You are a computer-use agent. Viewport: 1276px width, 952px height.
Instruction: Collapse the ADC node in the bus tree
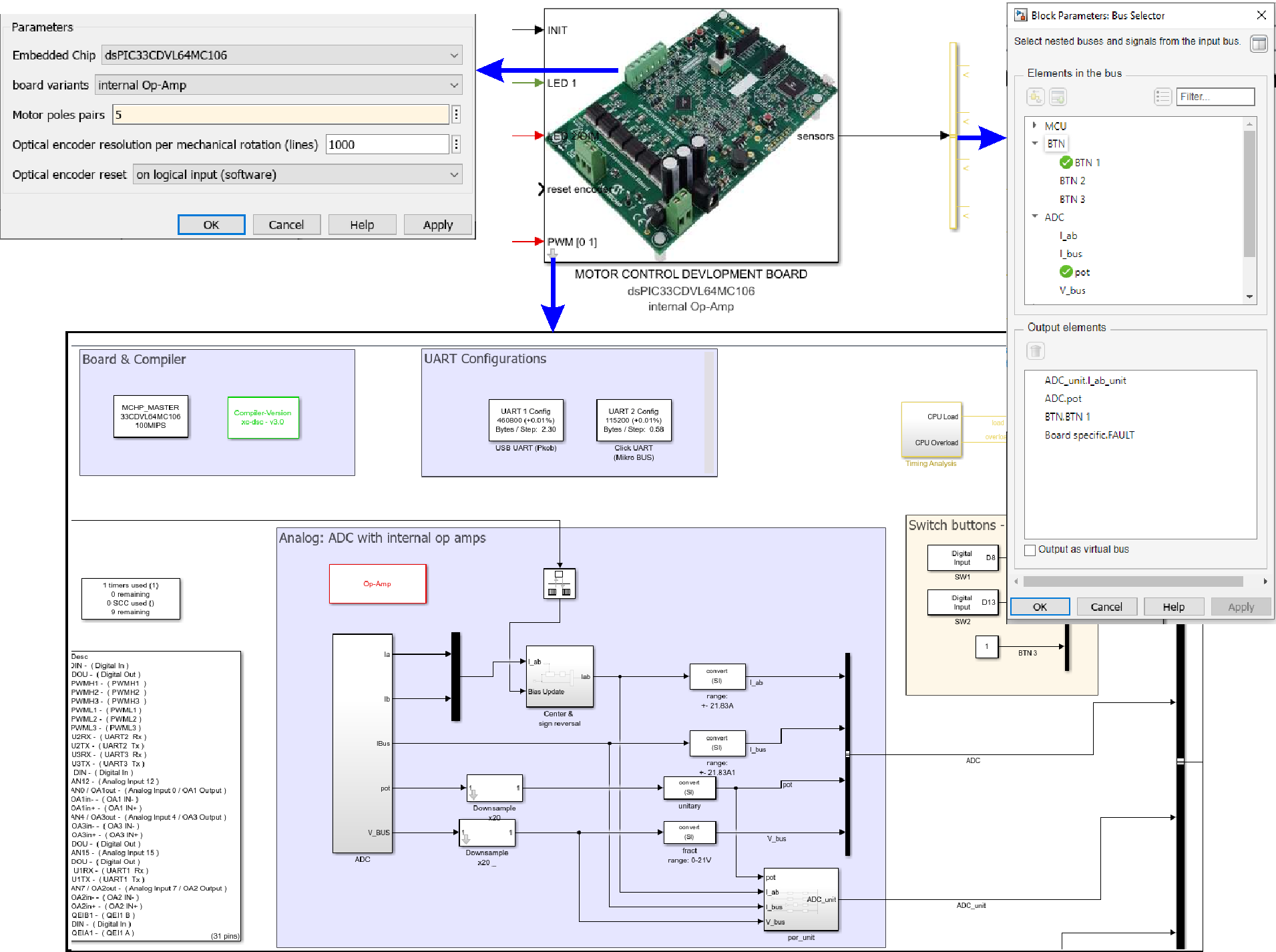(x=1034, y=217)
